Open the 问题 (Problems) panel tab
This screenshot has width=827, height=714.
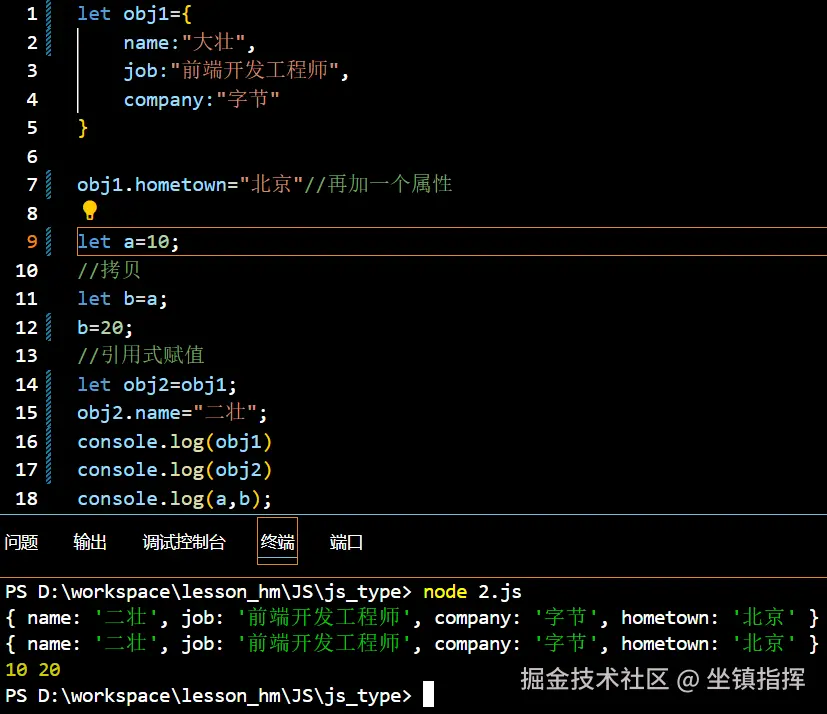pyautogui.click(x=22, y=542)
